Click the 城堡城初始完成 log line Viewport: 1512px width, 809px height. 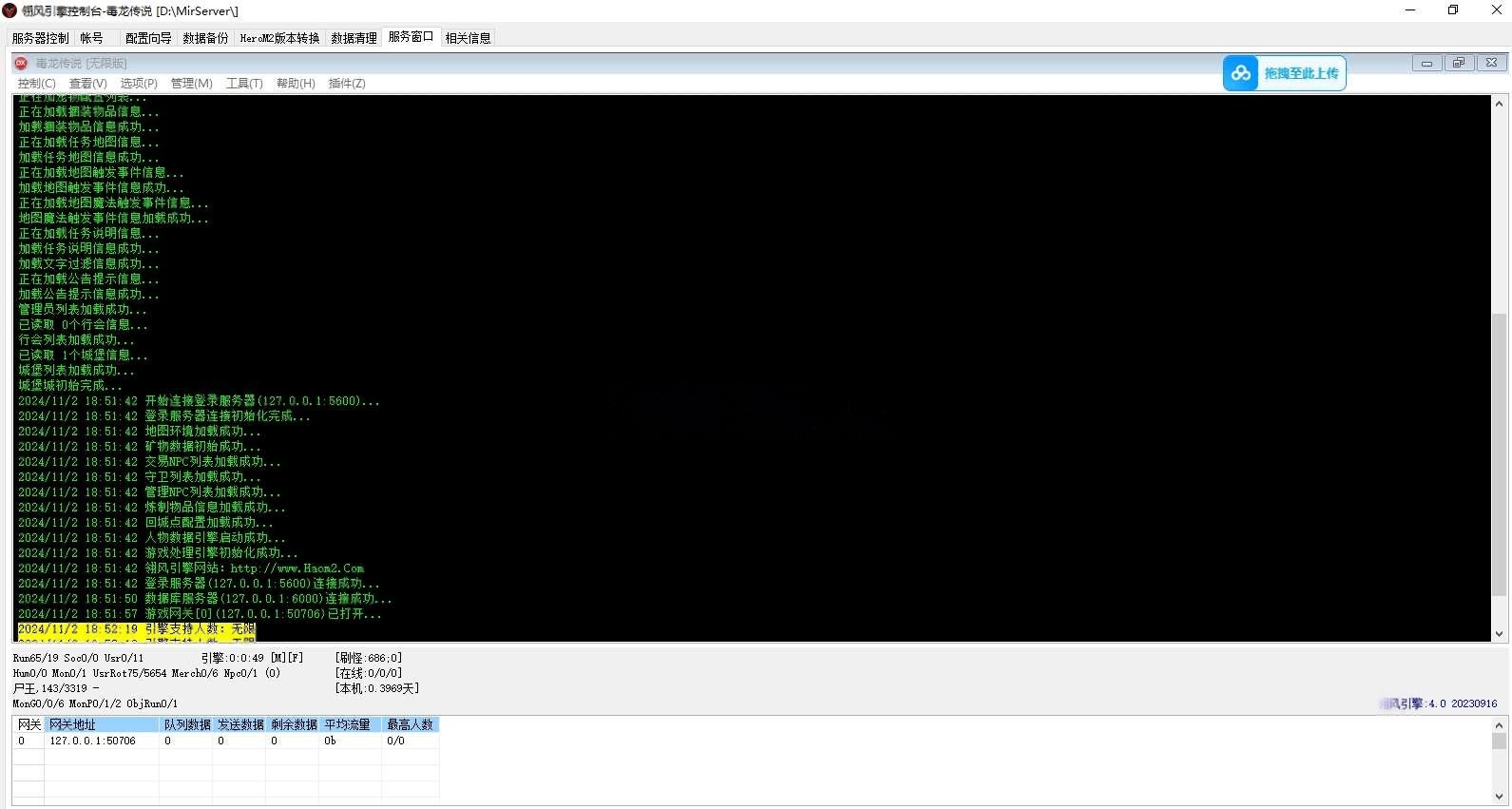click(70, 386)
